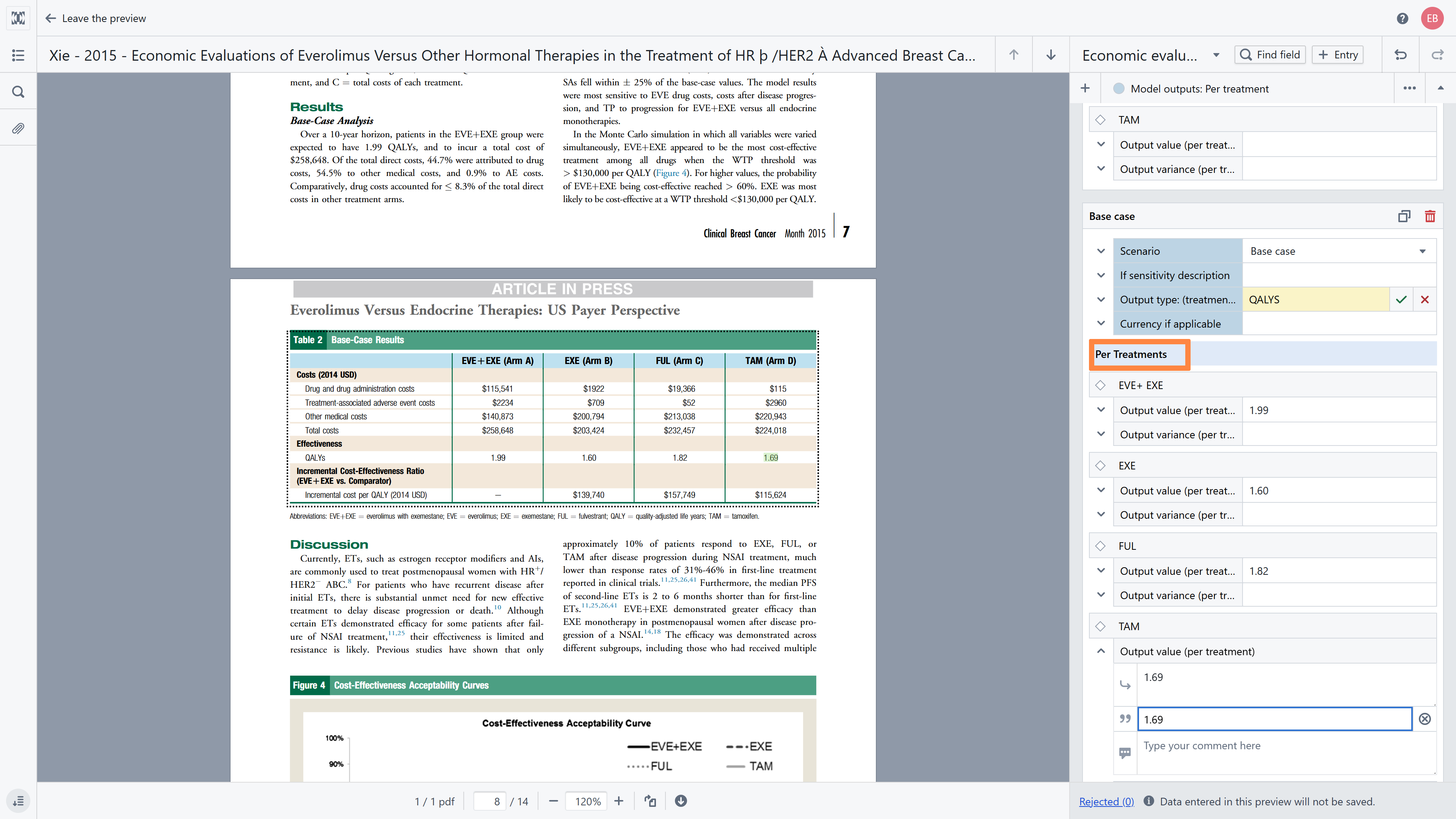Click the Find field button

pos(1269,55)
